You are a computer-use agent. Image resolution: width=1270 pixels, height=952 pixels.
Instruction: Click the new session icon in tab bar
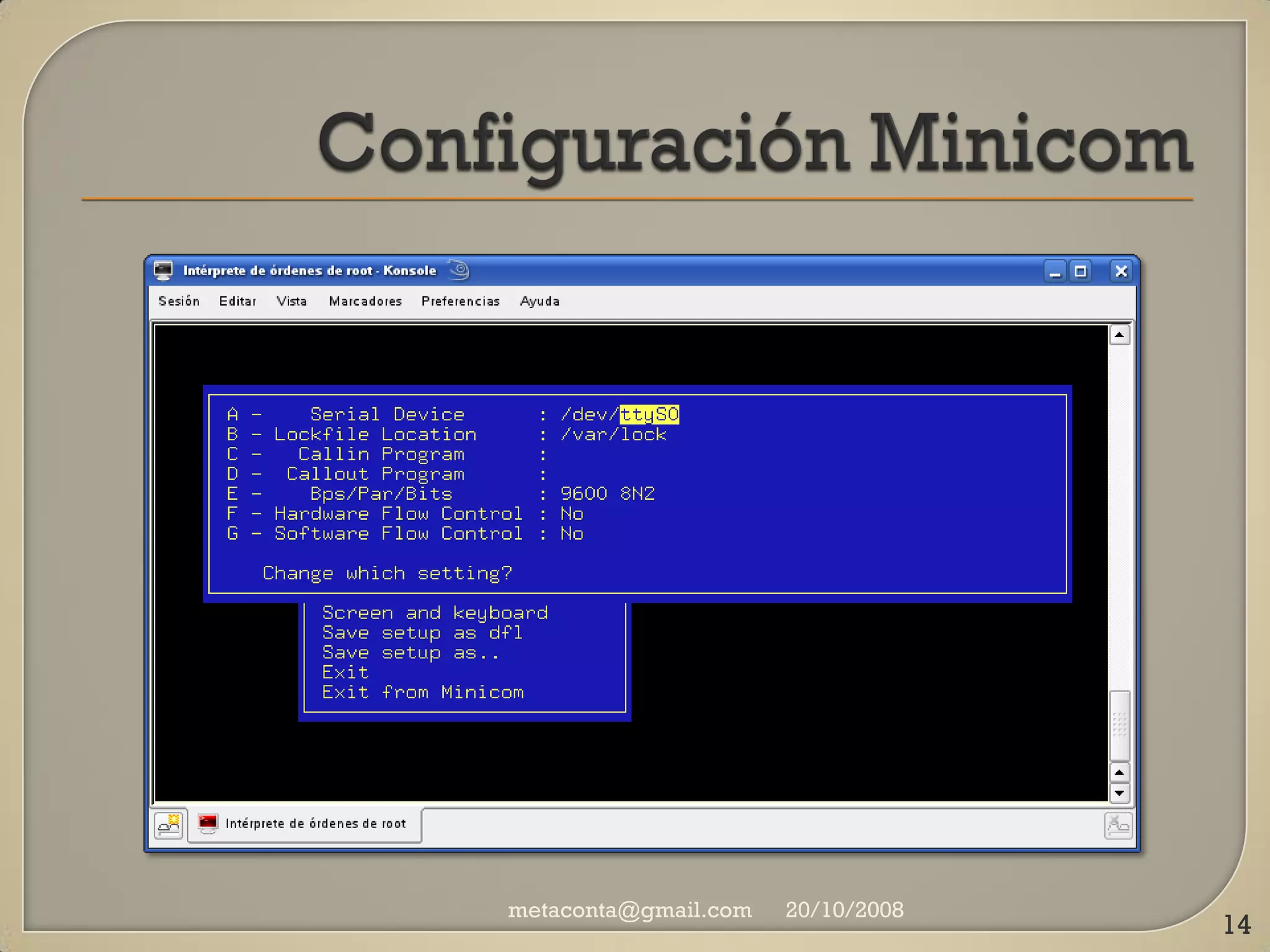(169, 825)
